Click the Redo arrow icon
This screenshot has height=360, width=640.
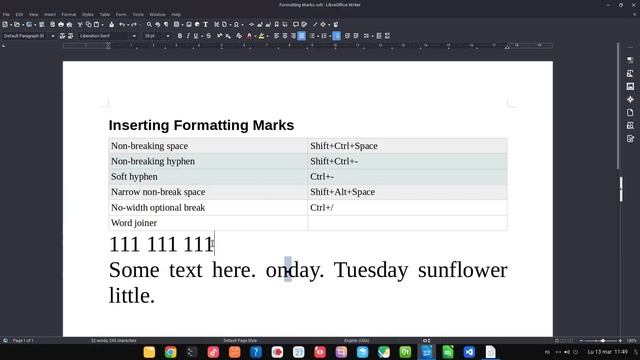(133, 24)
